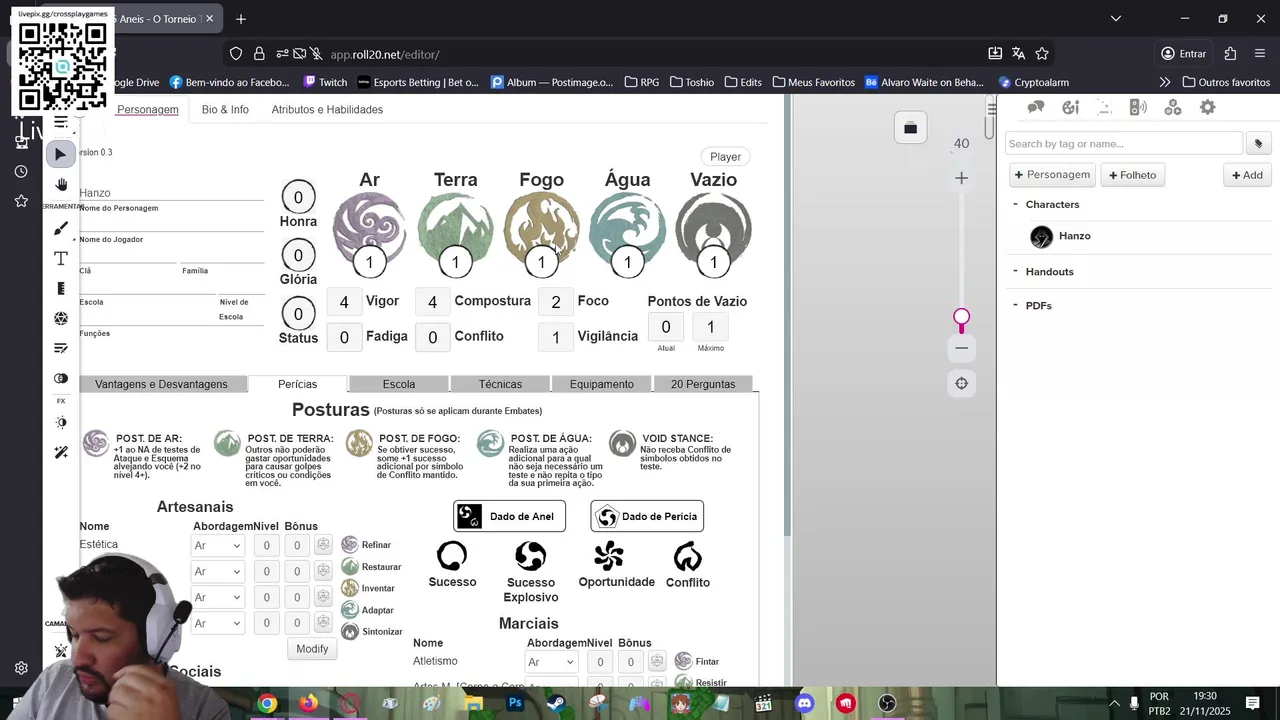
Task: Open My Settings gear tab
Action: pos(1207,107)
